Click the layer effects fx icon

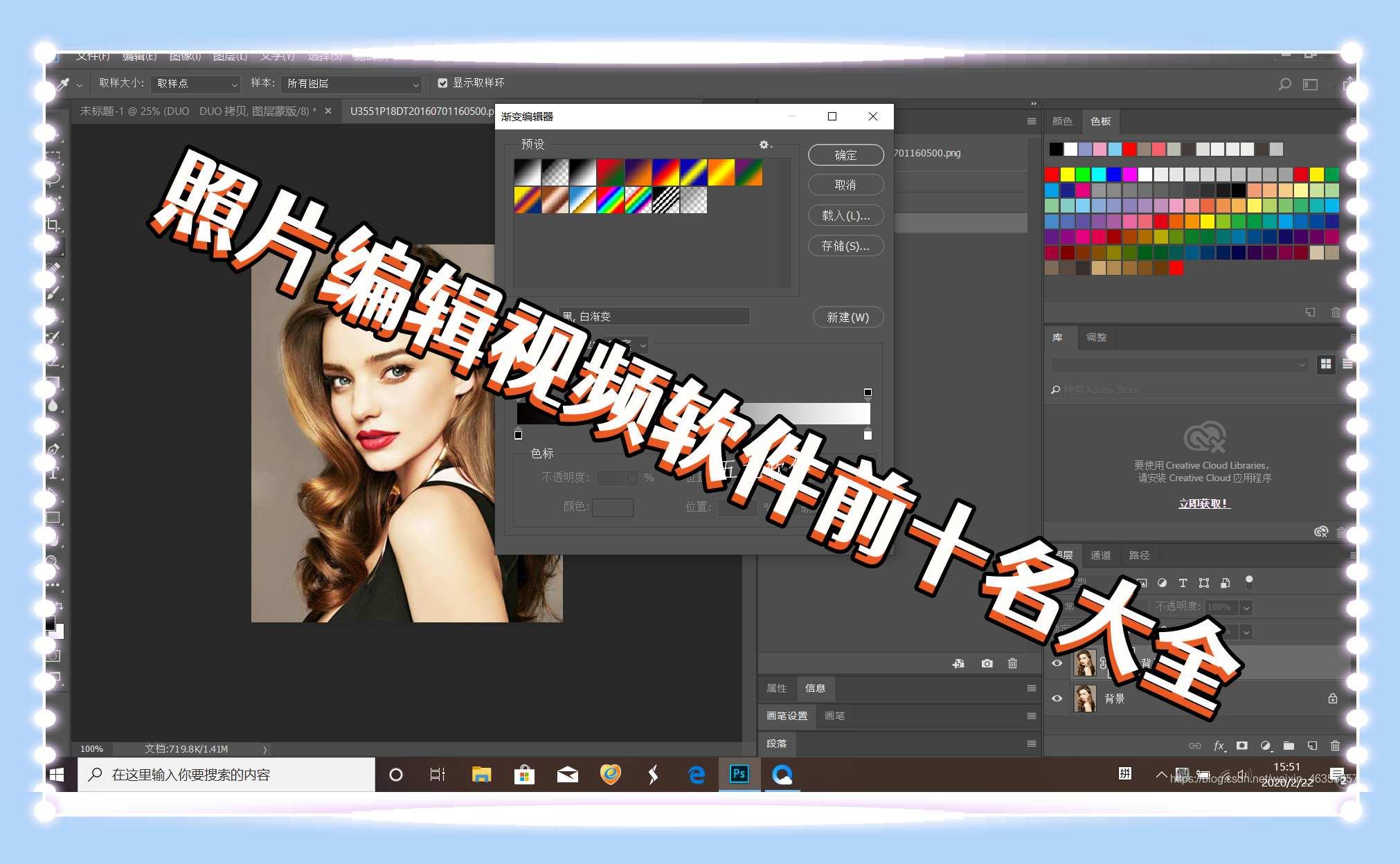(1219, 746)
